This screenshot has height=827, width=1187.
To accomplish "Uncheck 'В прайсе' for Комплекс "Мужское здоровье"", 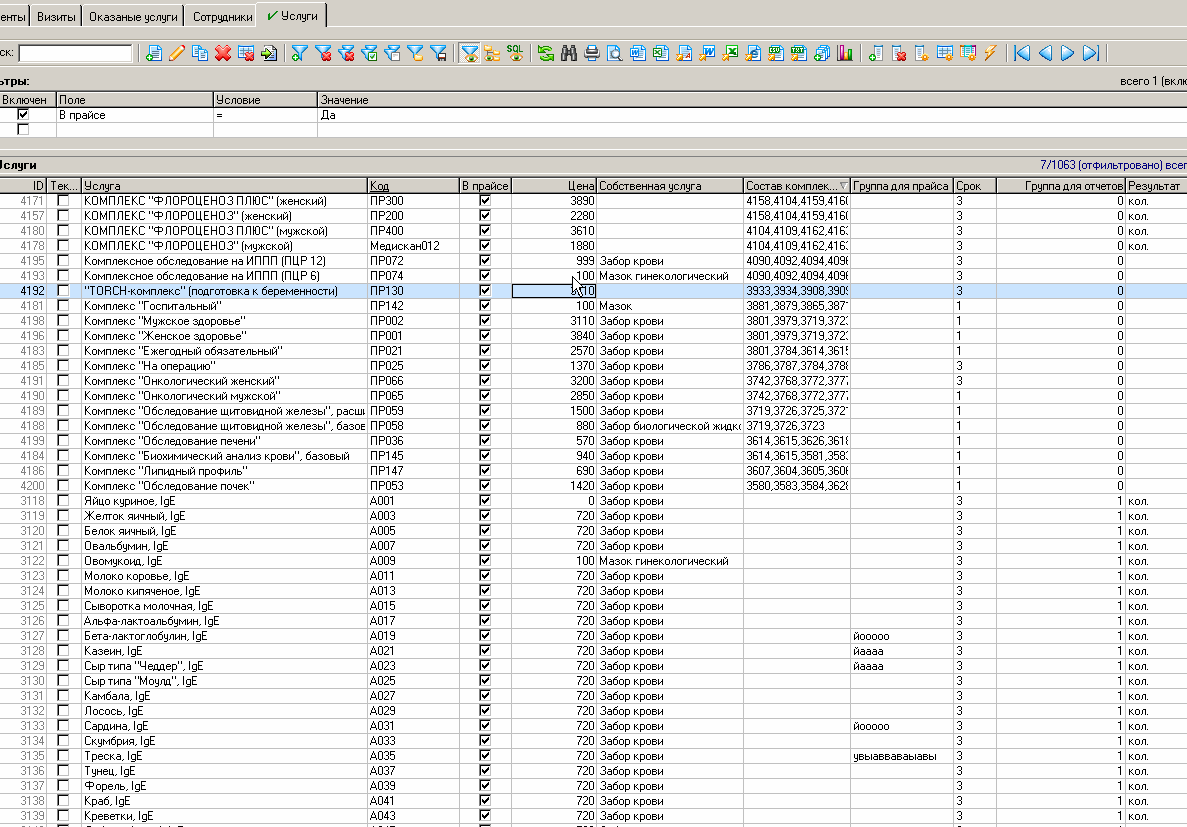I will coord(485,321).
